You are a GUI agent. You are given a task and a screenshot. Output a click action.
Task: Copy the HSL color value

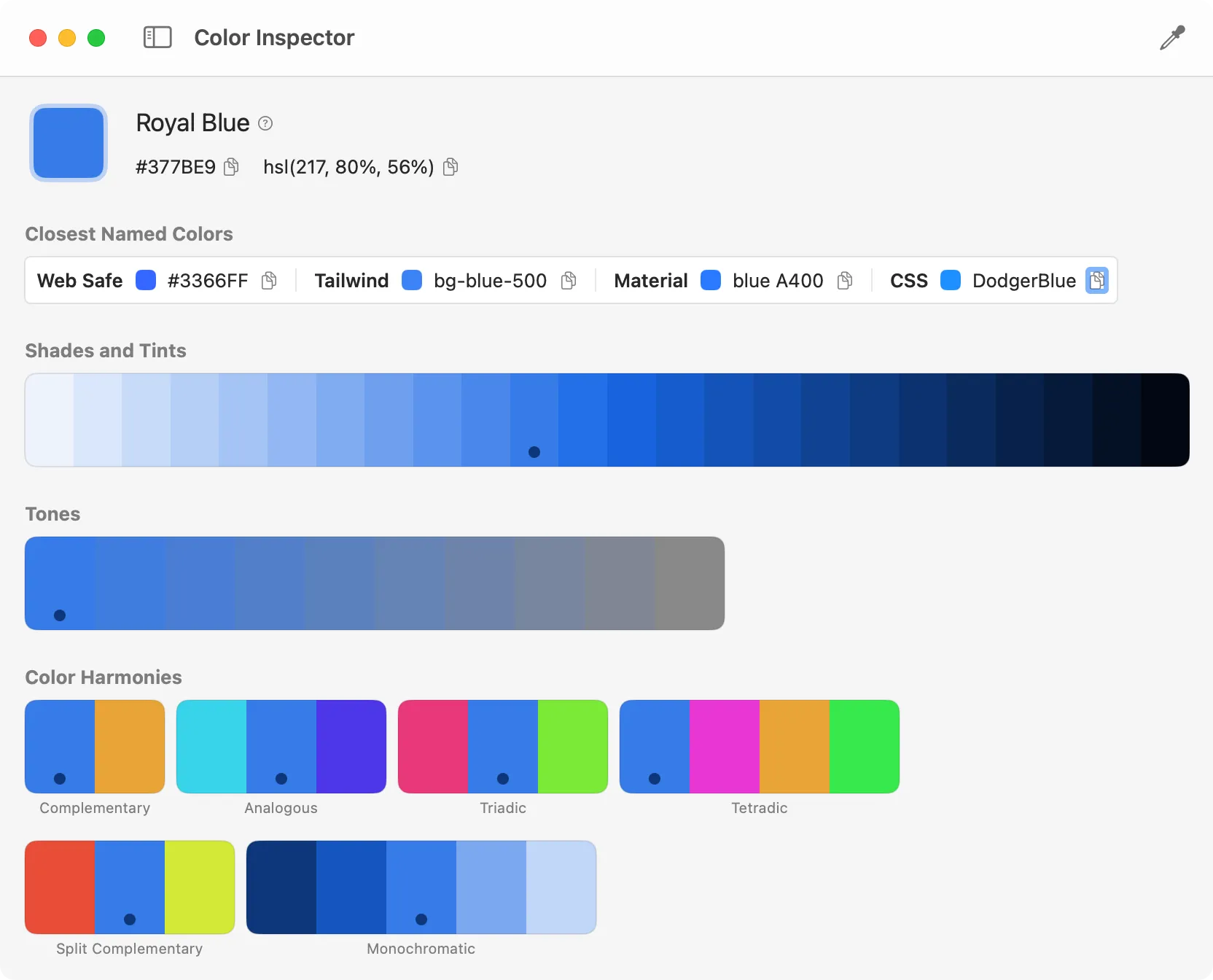[x=451, y=167]
